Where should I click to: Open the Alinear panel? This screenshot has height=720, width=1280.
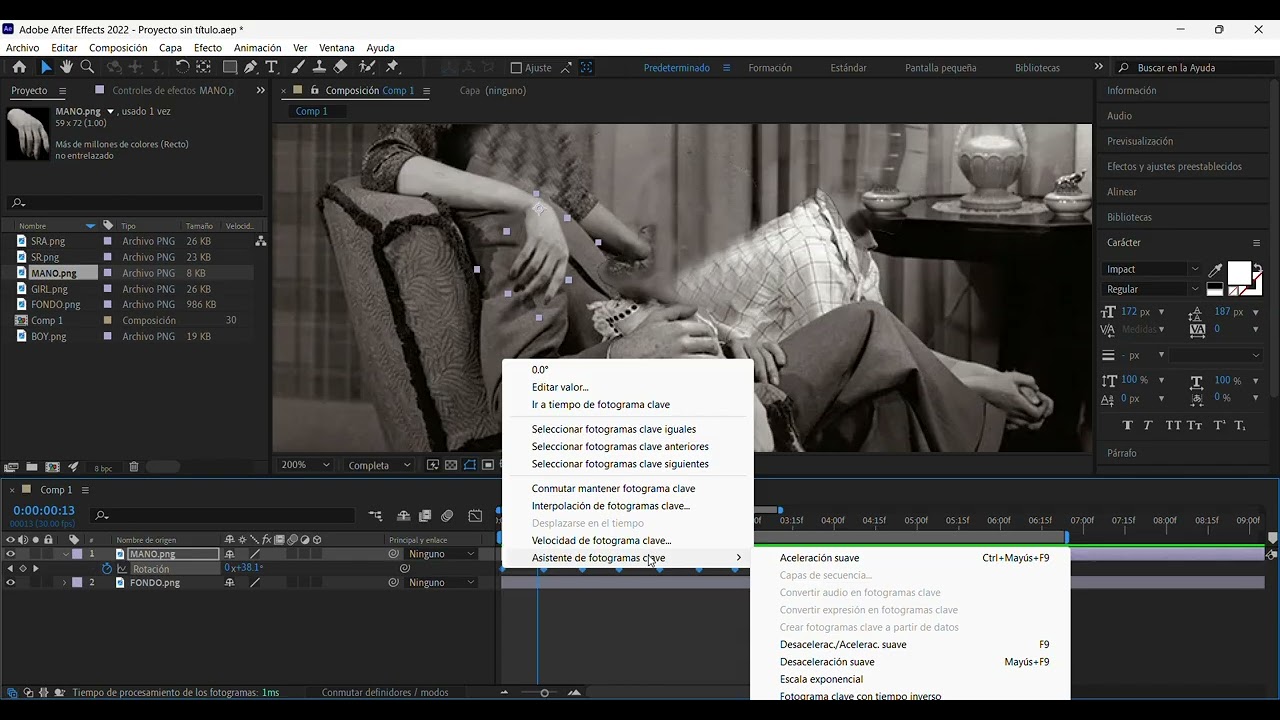tap(1122, 192)
